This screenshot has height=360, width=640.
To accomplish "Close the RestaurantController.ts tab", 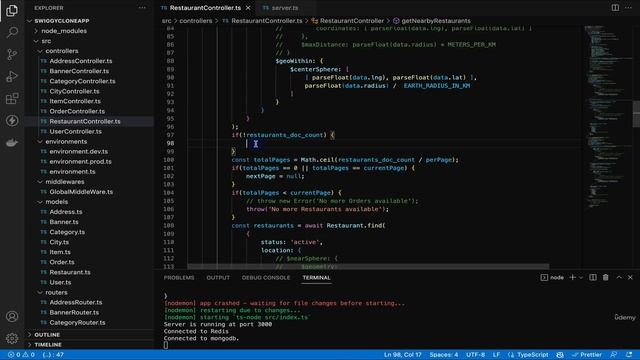I will point(248,8).
